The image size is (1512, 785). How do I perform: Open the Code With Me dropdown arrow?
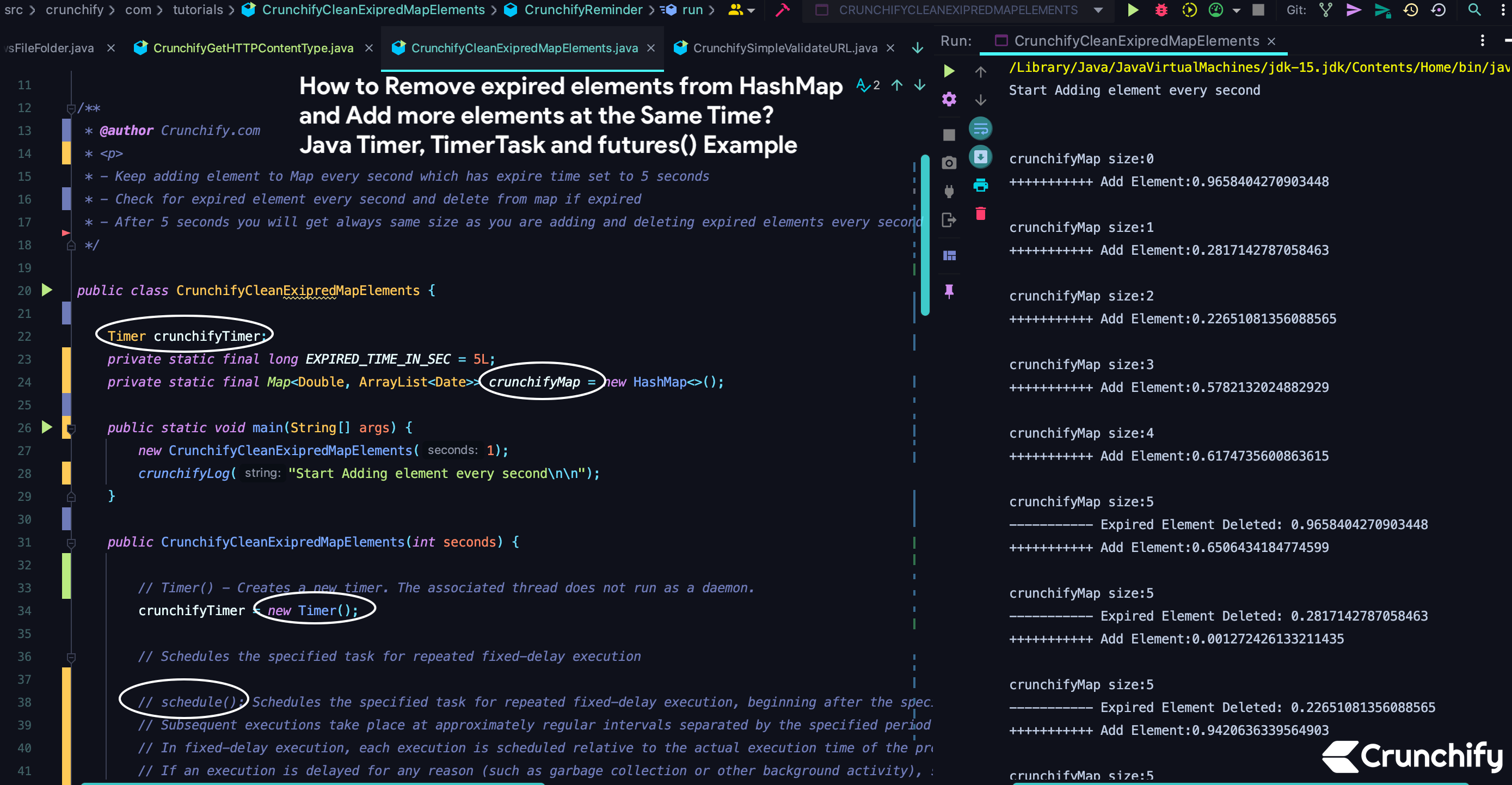click(751, 10)
